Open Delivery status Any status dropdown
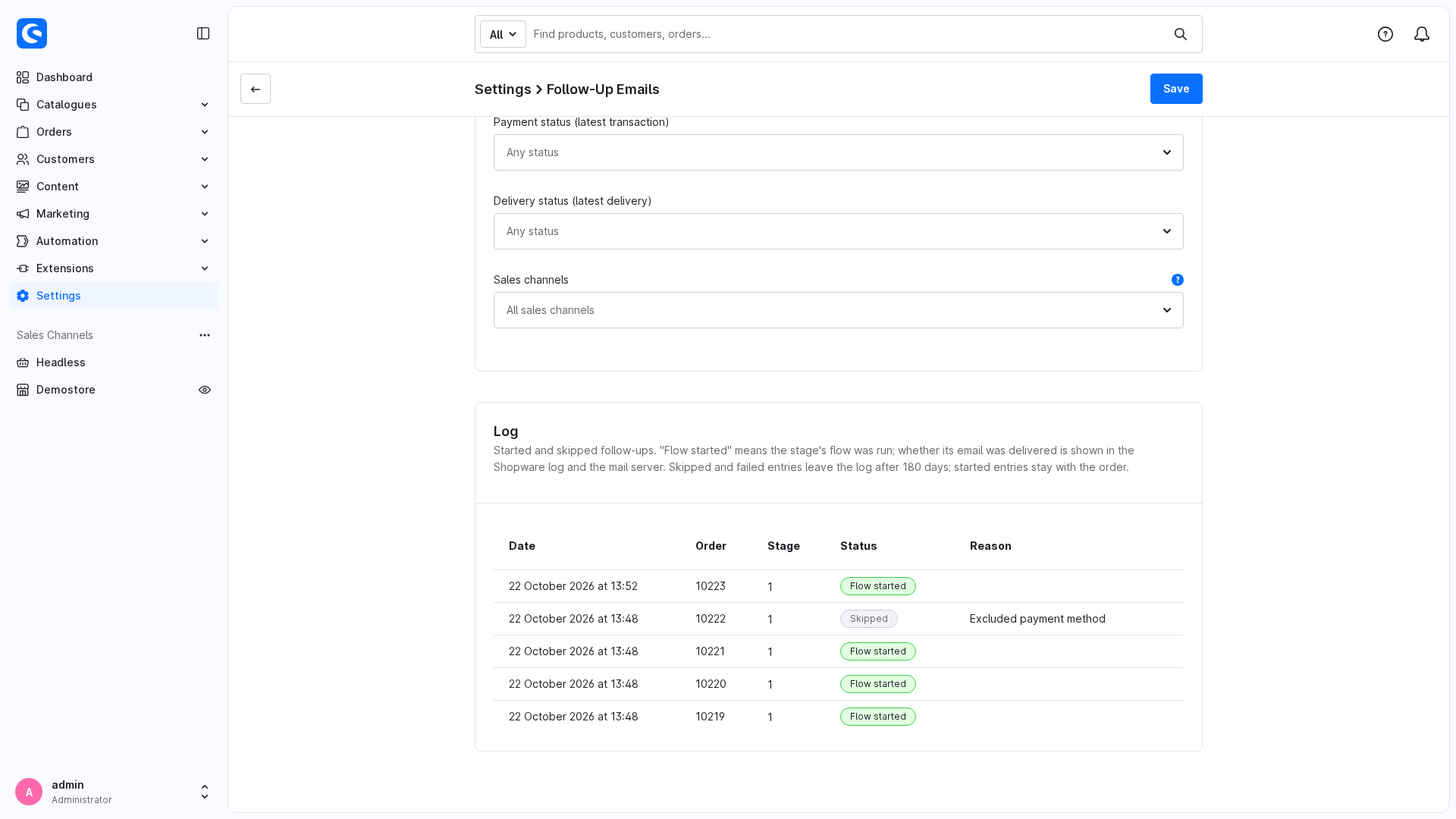1456x819 pixels. [x=838, y=231]
